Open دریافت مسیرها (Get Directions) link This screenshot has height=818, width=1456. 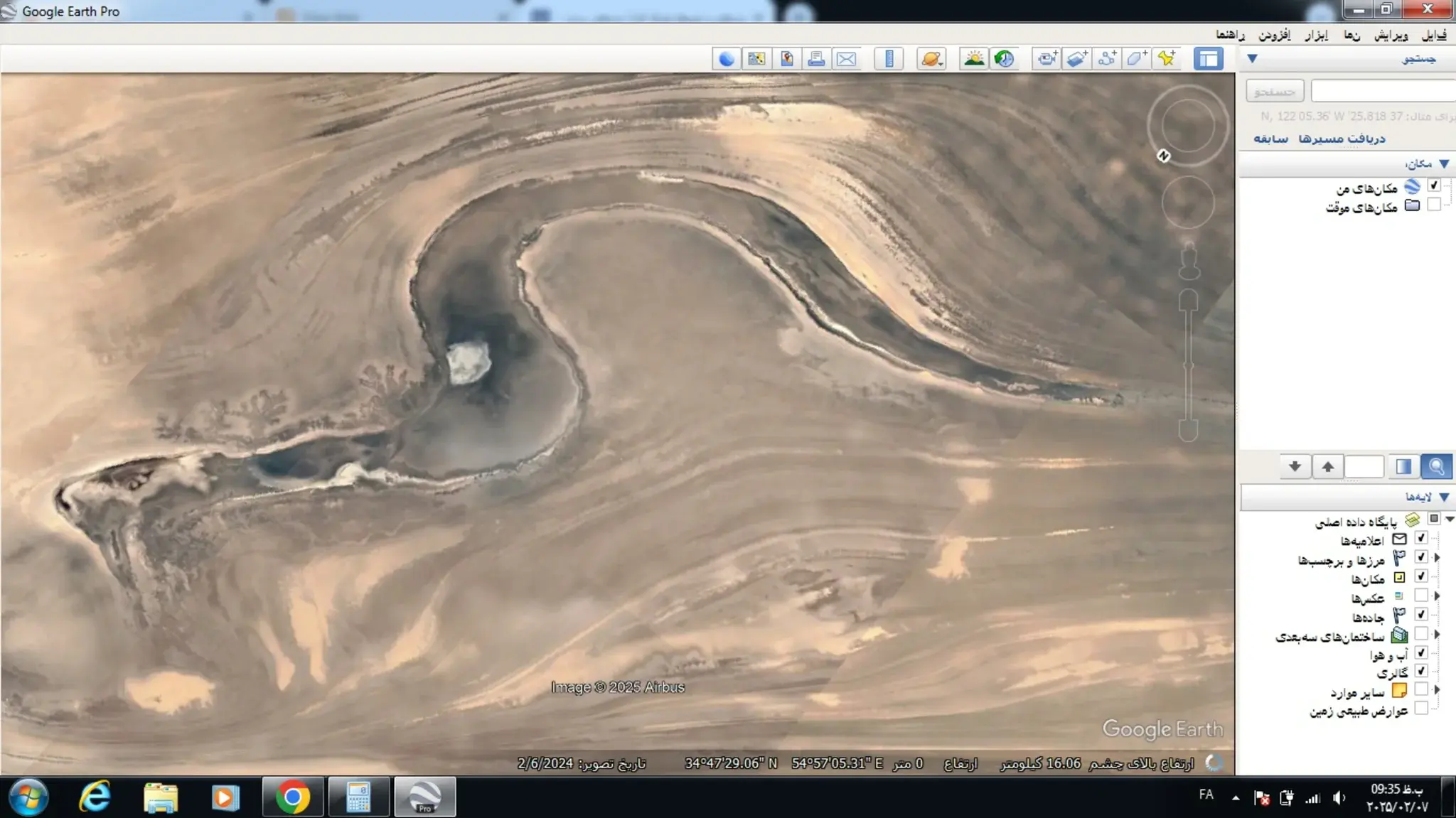tap(1342, 139)
